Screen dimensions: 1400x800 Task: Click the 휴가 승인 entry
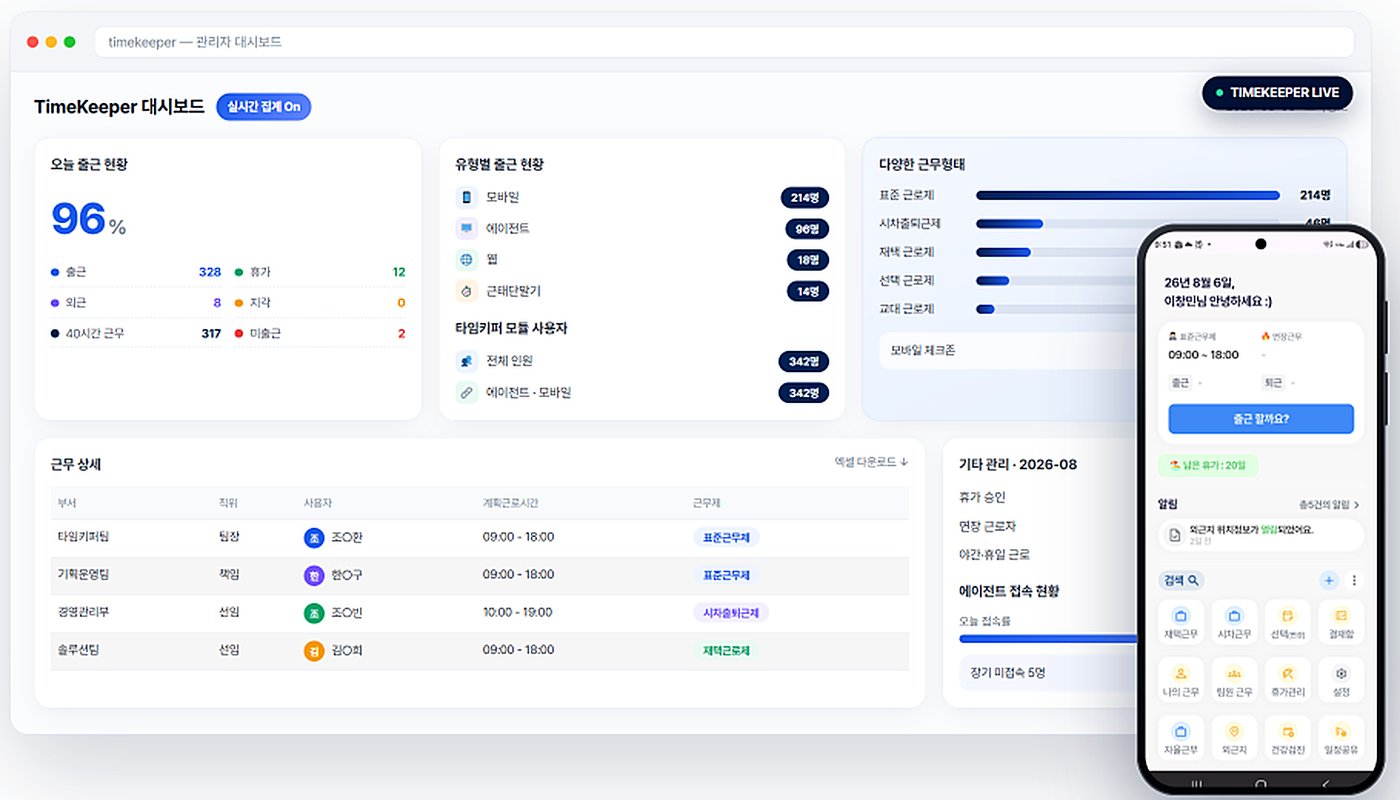tap(981, 497)
